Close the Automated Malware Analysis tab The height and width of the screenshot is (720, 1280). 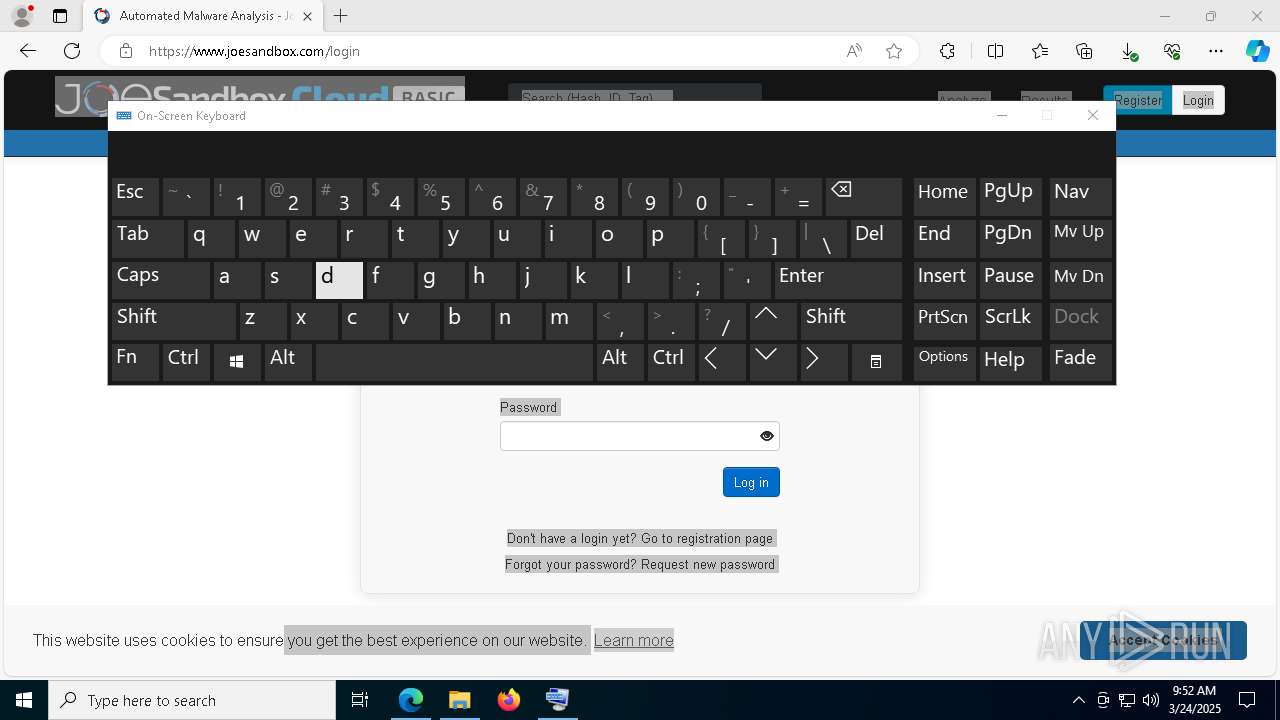[x=307, y=16]
